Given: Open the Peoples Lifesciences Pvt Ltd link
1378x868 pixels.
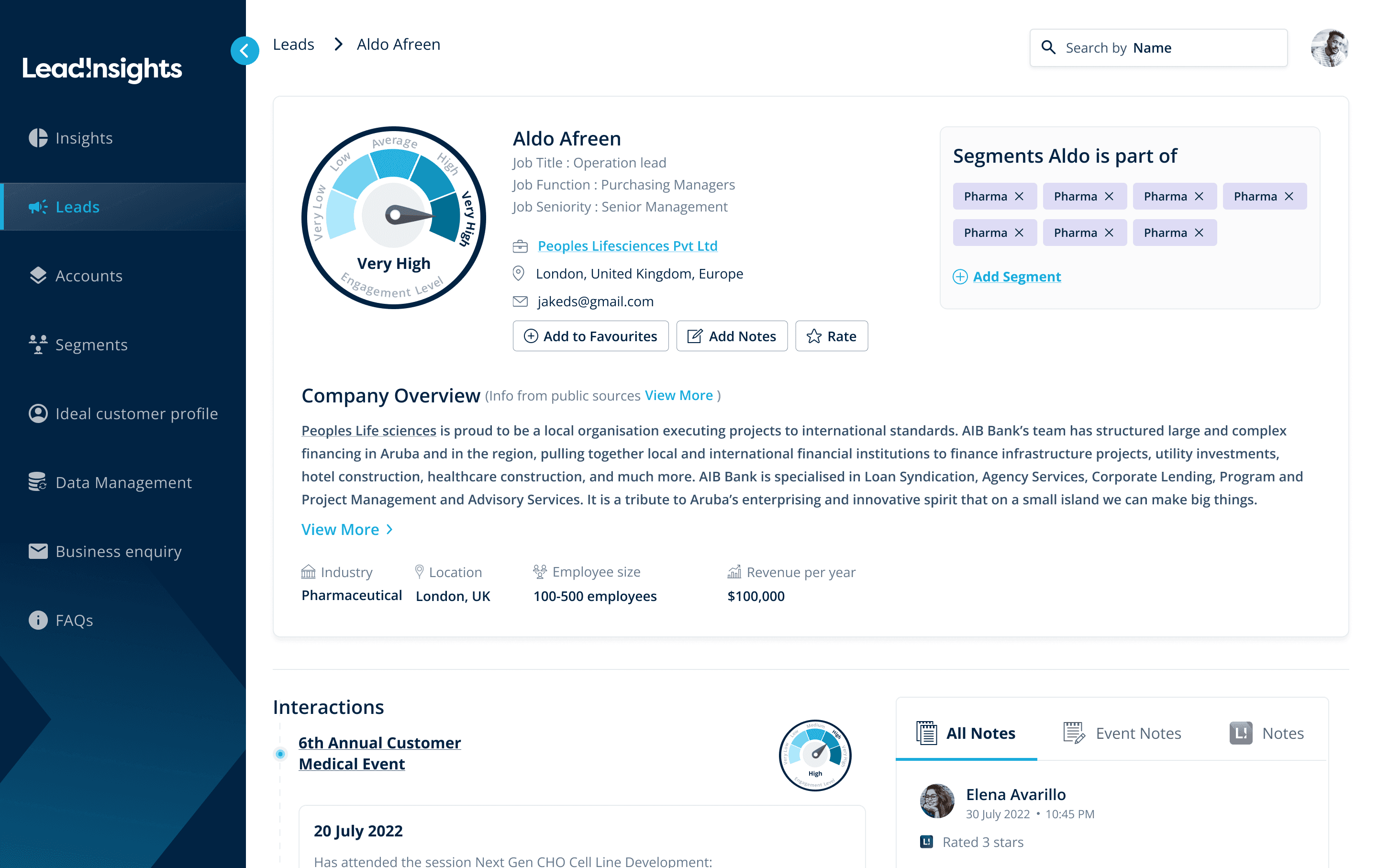Looking at the screenshot, I should 628,245.
